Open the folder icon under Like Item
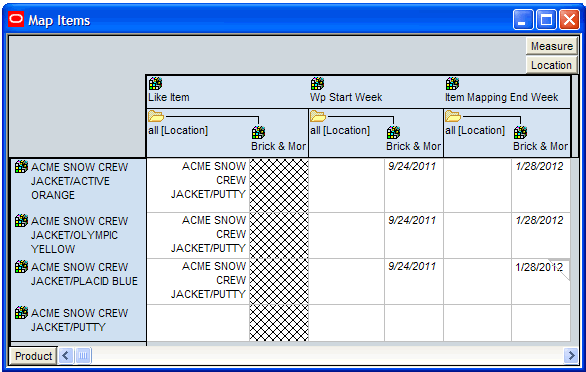 [156, 116]
